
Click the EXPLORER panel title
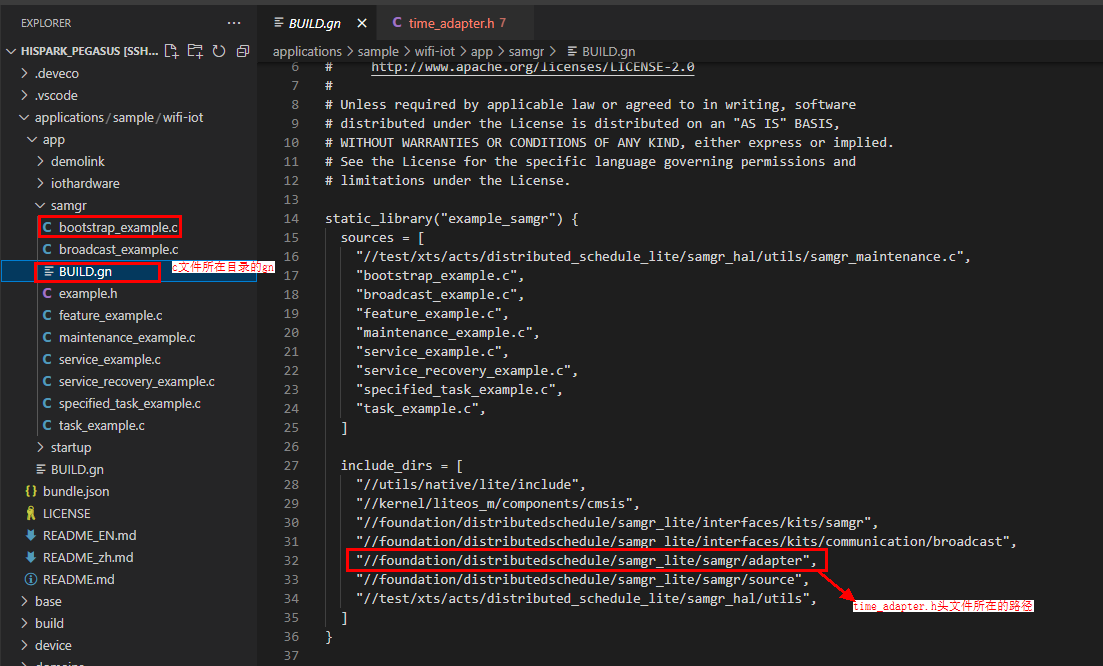[46, 23]
